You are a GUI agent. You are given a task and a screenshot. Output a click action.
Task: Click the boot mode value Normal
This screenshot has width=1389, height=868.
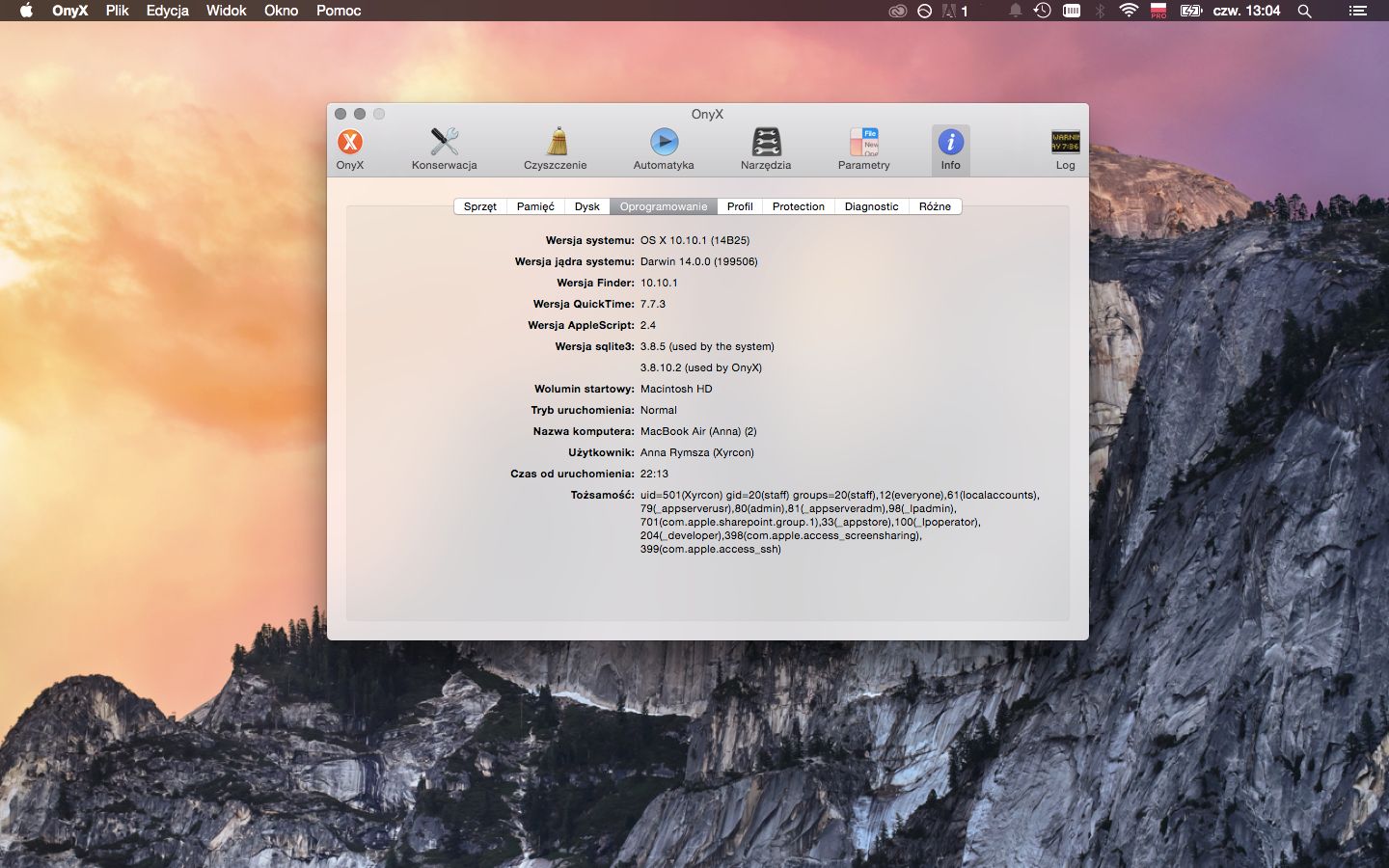point(659,410)
